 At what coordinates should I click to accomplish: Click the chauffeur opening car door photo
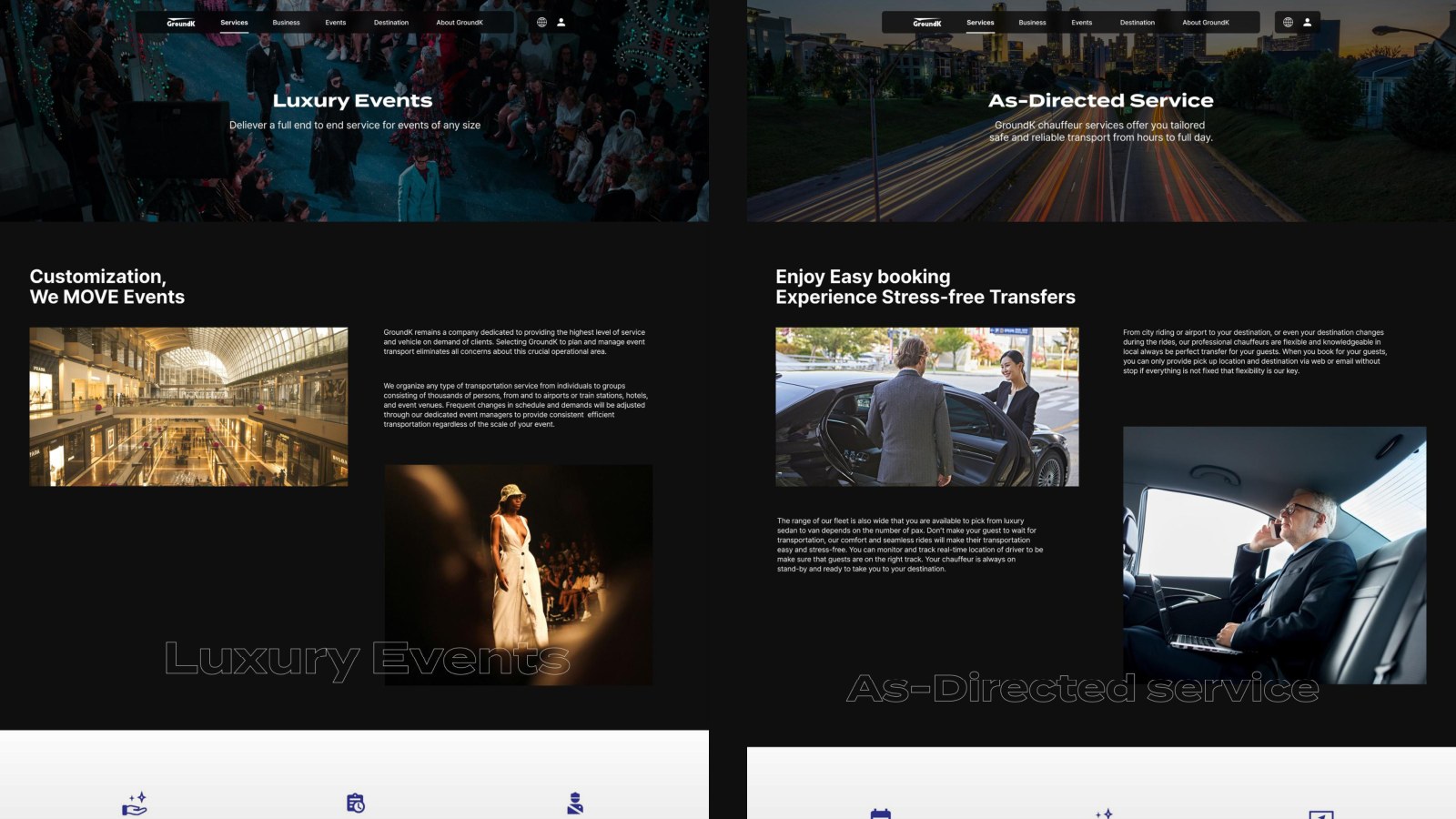tap(927, 407)
